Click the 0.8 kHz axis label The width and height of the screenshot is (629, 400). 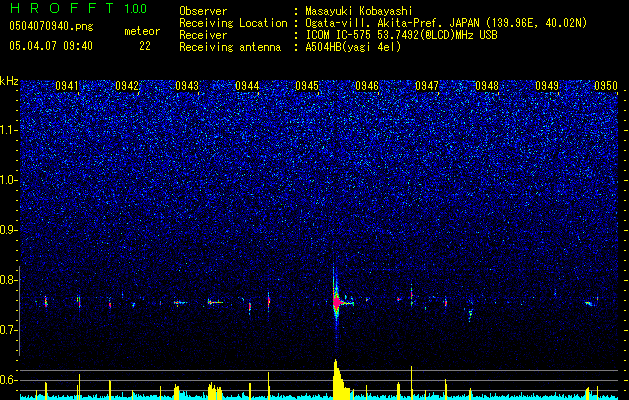9,280
